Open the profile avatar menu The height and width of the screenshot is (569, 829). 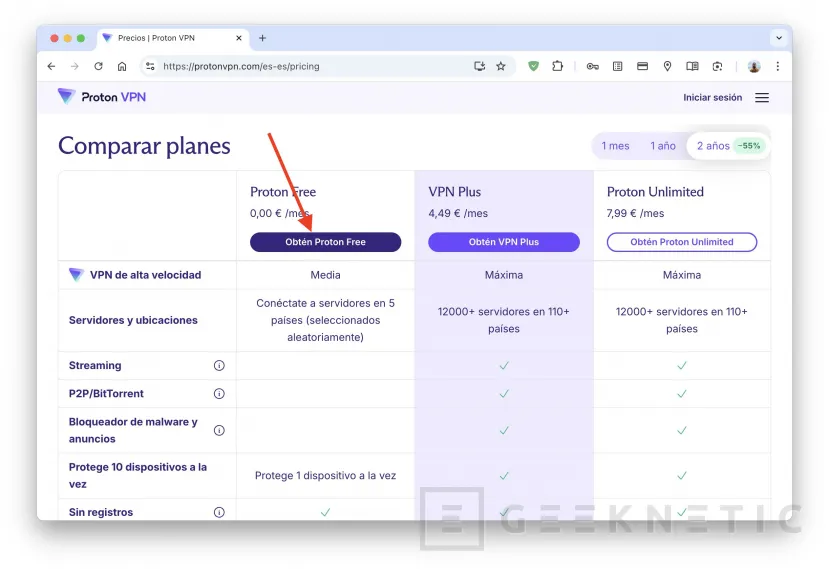(754, 66)
